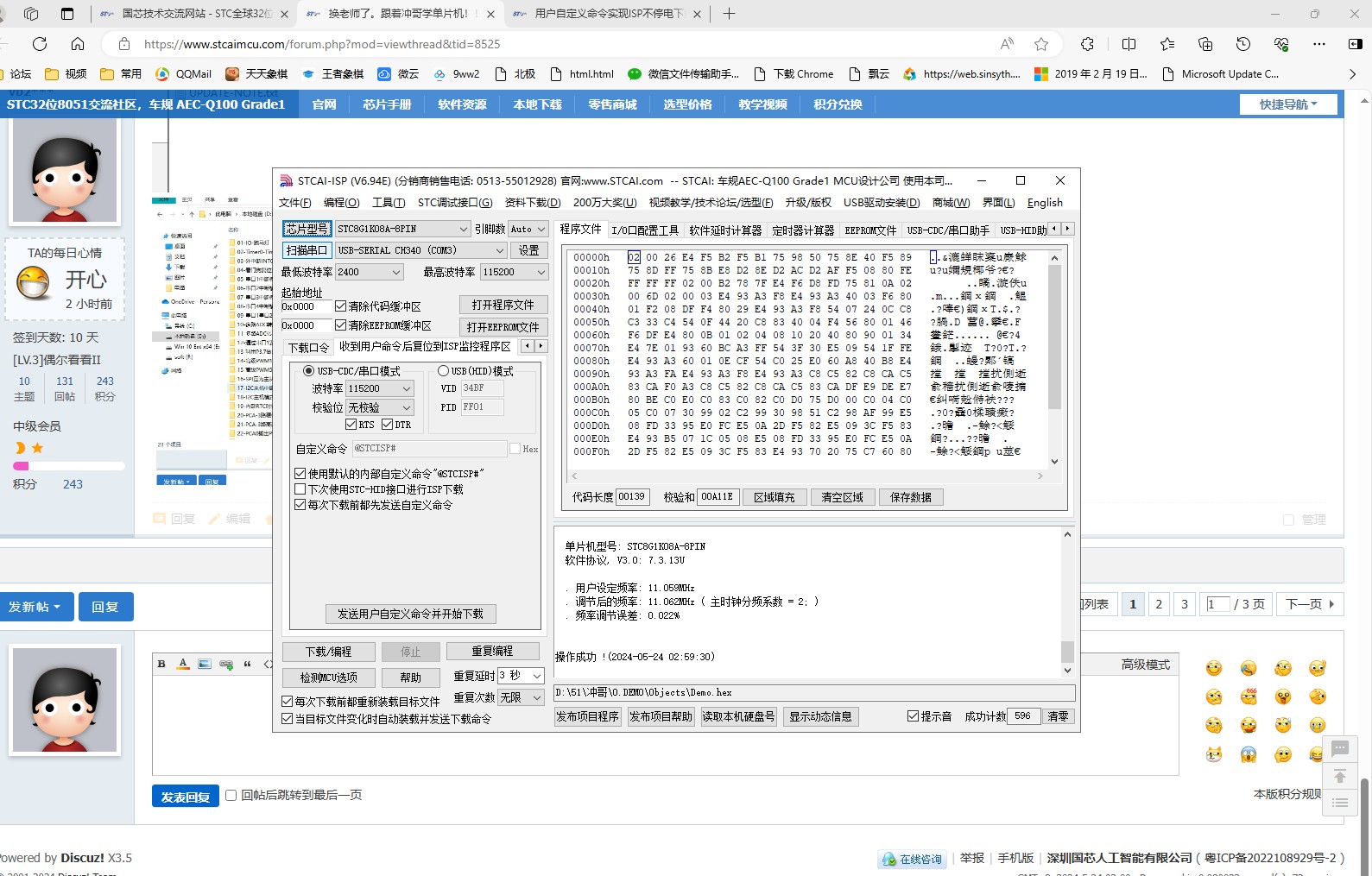Image resolution: width=1372 pixels, height=876 pixels.
Task: Go to 下一页 in forum pagination
Action: (x=1310, y=604)
